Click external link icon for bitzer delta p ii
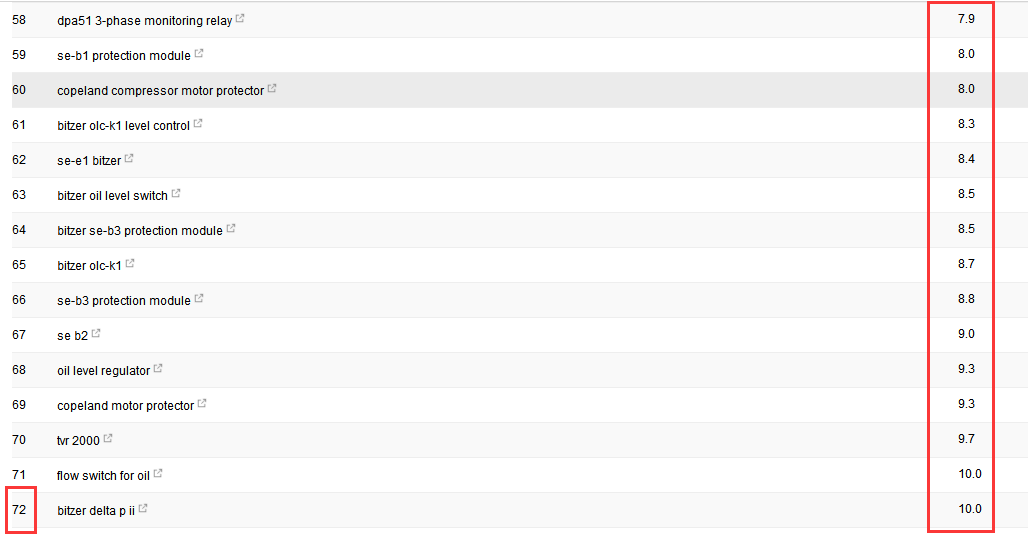 pos(143,509)
